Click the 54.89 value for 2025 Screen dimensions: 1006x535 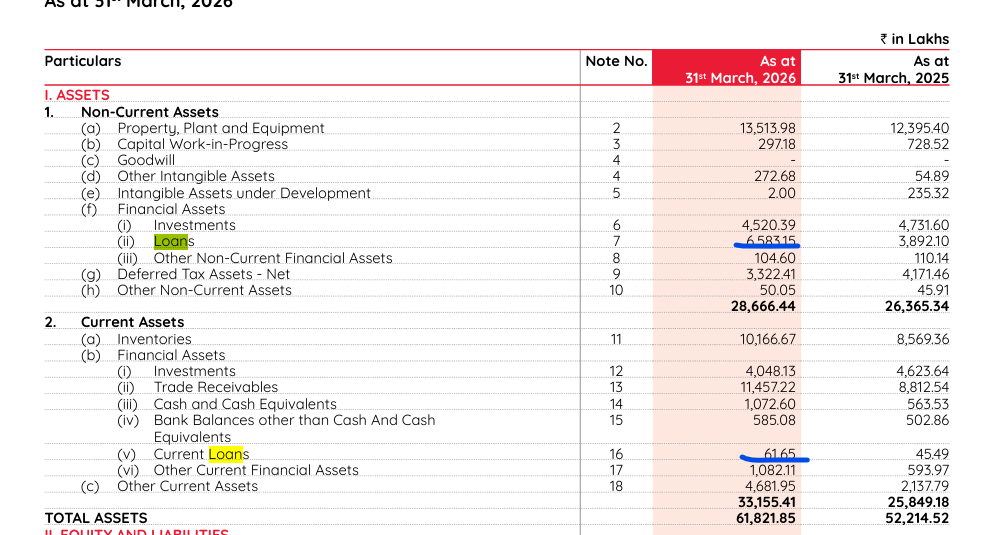click(x=932, y=176)
